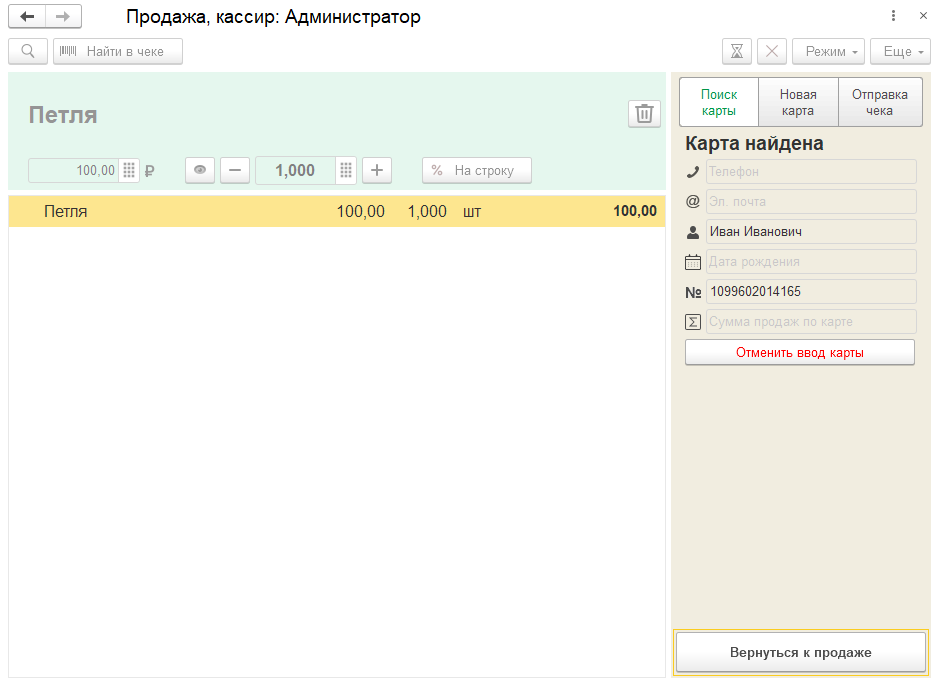This screenshot has height=679, width=940.
Task: Open the three-dot window options menu
Action: pos(893,16)
